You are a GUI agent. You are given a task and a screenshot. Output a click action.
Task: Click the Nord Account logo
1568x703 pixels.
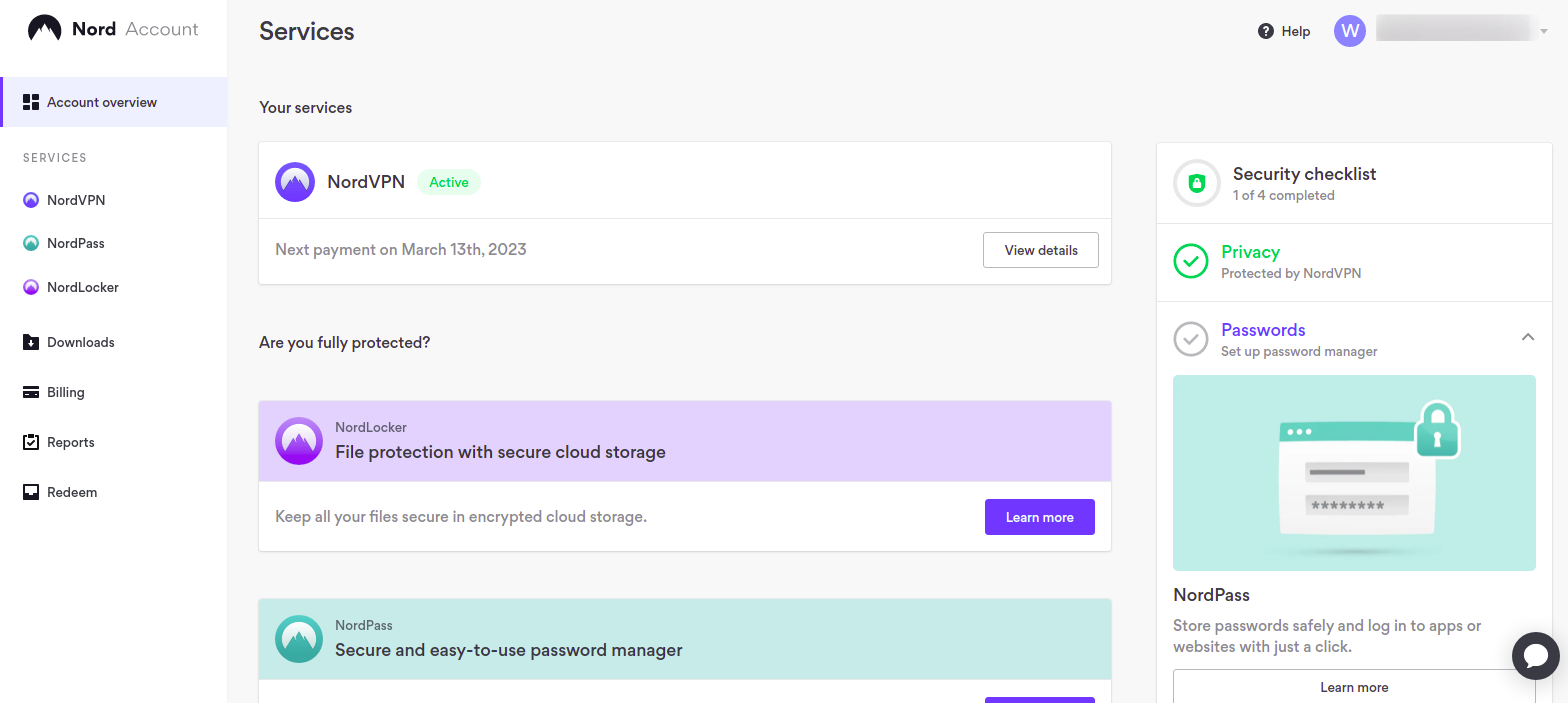point(113,29)
